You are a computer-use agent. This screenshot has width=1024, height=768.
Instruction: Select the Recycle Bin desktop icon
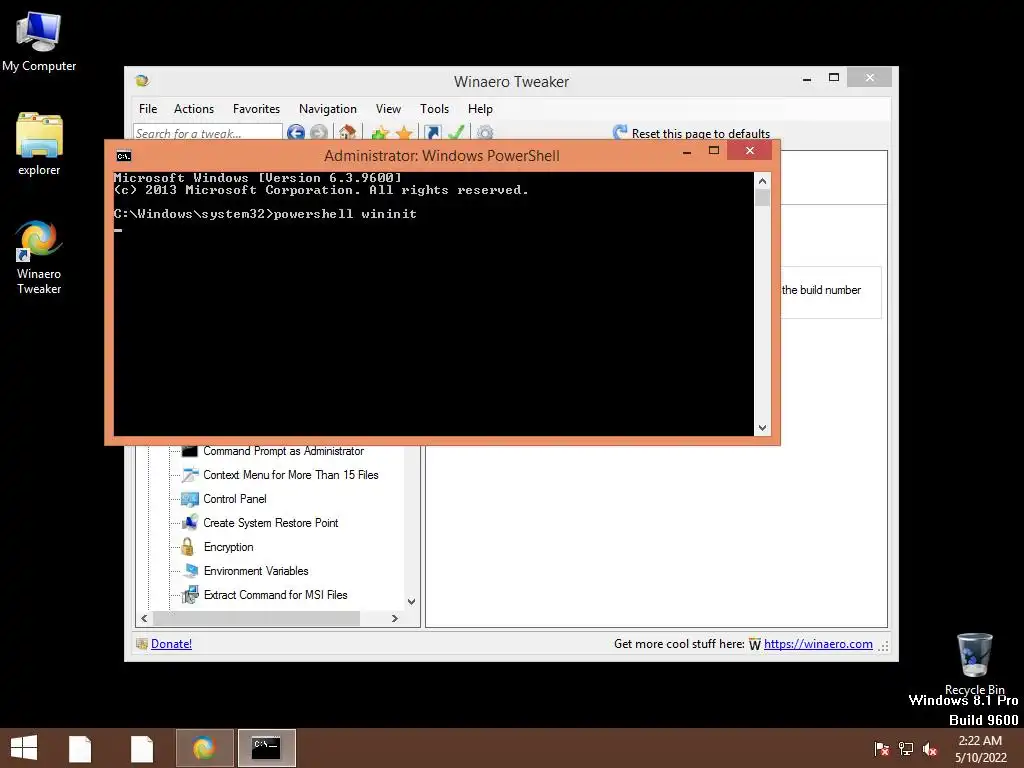tap(974, 664)
